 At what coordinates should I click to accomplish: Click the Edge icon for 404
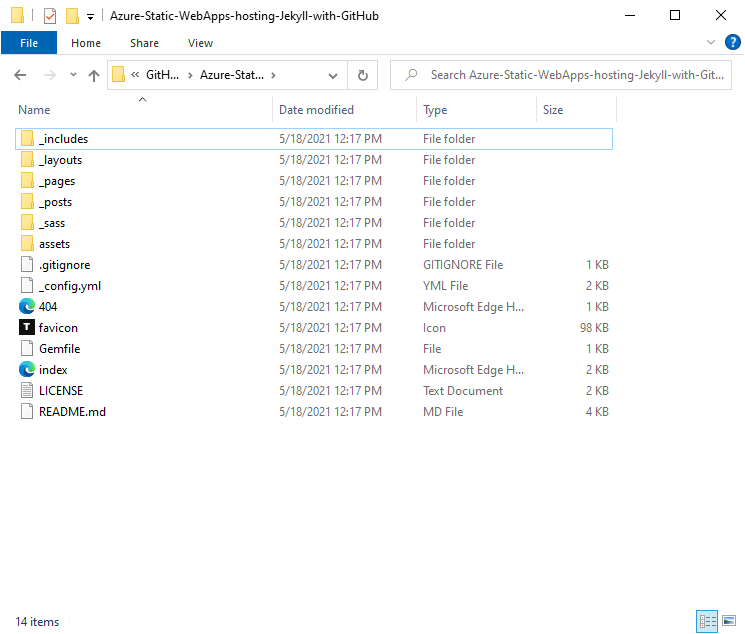[x=27, y=306]
